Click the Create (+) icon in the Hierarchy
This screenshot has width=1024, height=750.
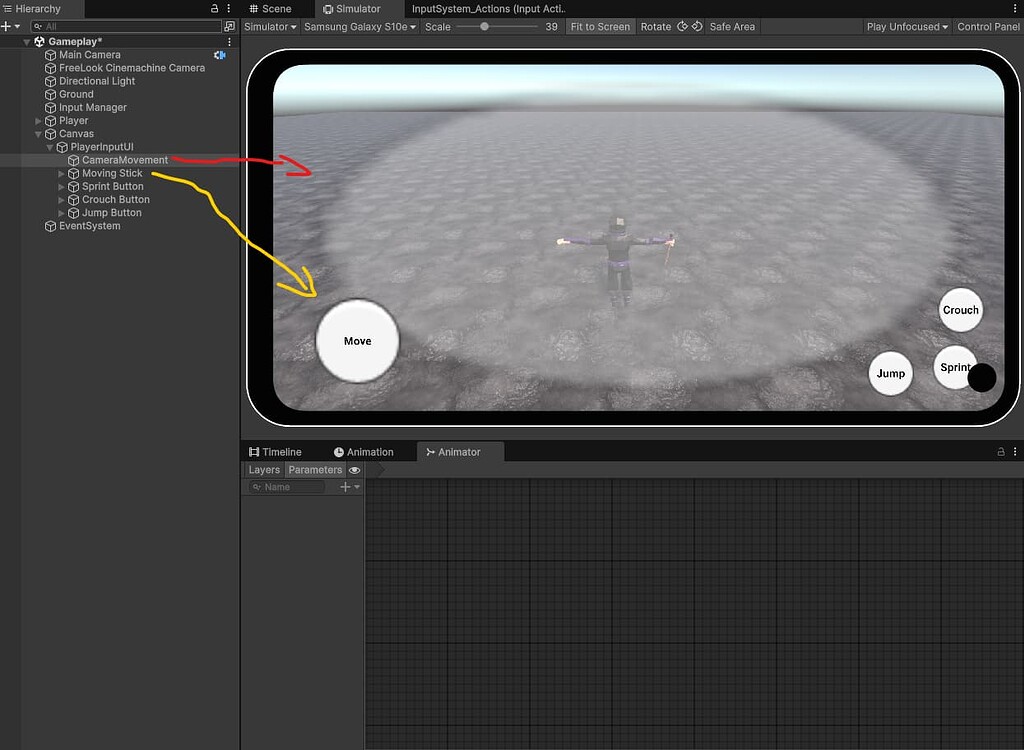coord(6,25)
